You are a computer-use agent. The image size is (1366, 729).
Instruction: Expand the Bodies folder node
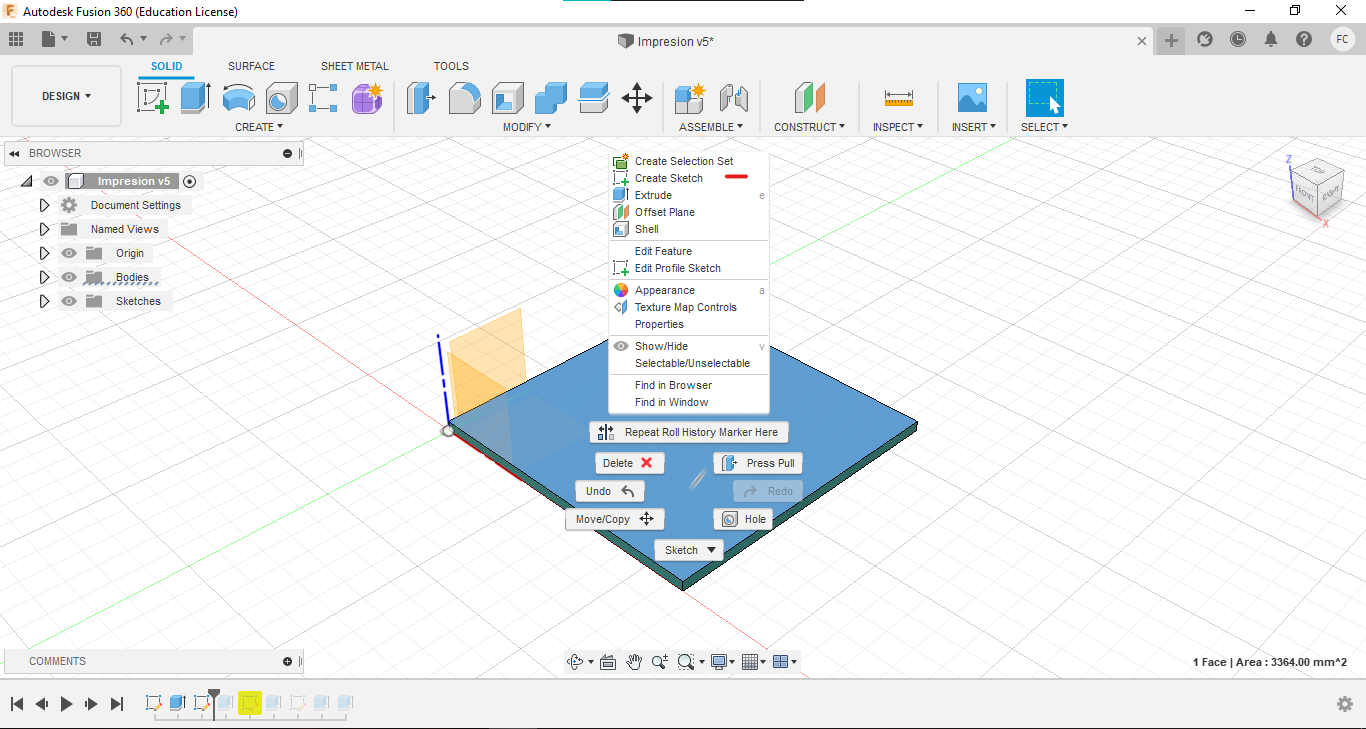point(44,277)
